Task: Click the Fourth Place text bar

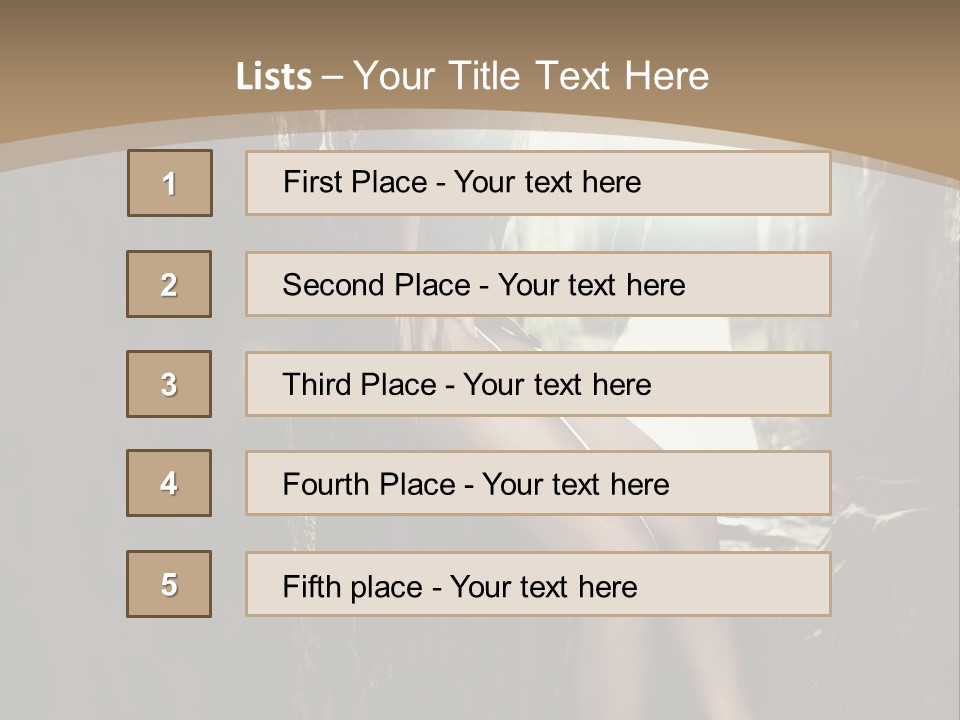Action: click(538, 483)
